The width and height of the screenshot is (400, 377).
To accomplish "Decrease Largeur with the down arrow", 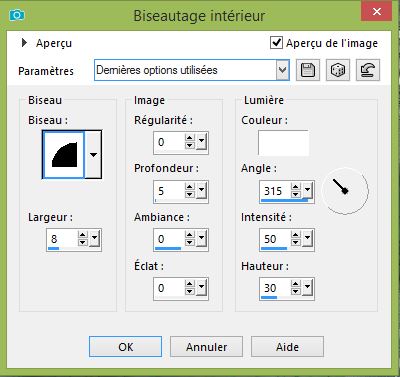I will pyautogui.click(x=83, y=242).
